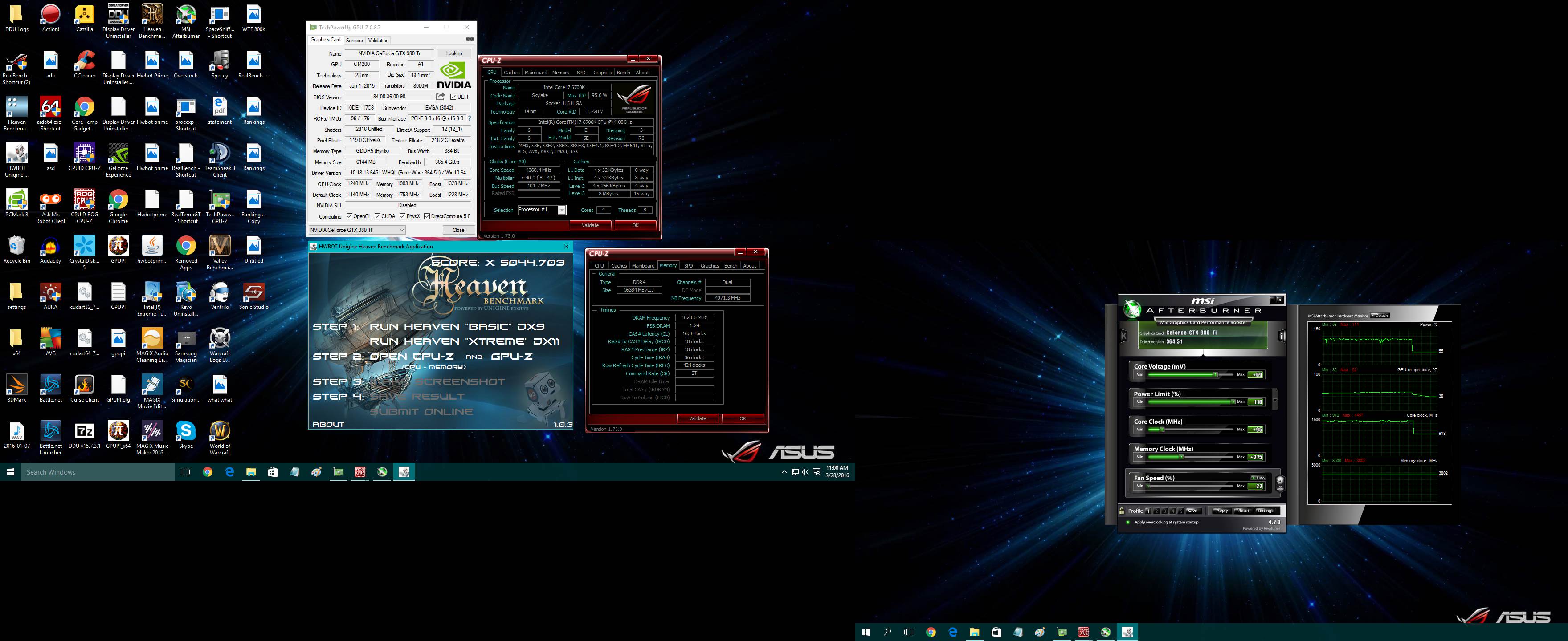
Task: Click the BIOS export arrow icon in GPU-Z
Action: [x=440, y=97]
